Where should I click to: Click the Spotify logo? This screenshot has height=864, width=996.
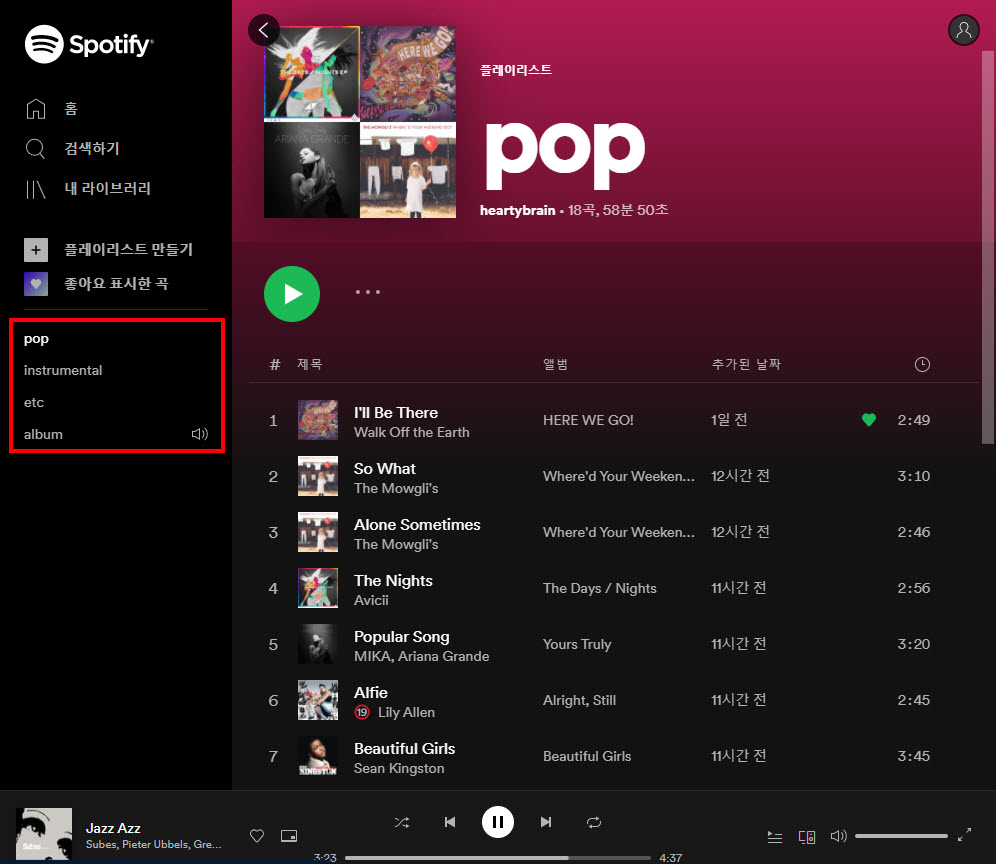pos(89,44)
